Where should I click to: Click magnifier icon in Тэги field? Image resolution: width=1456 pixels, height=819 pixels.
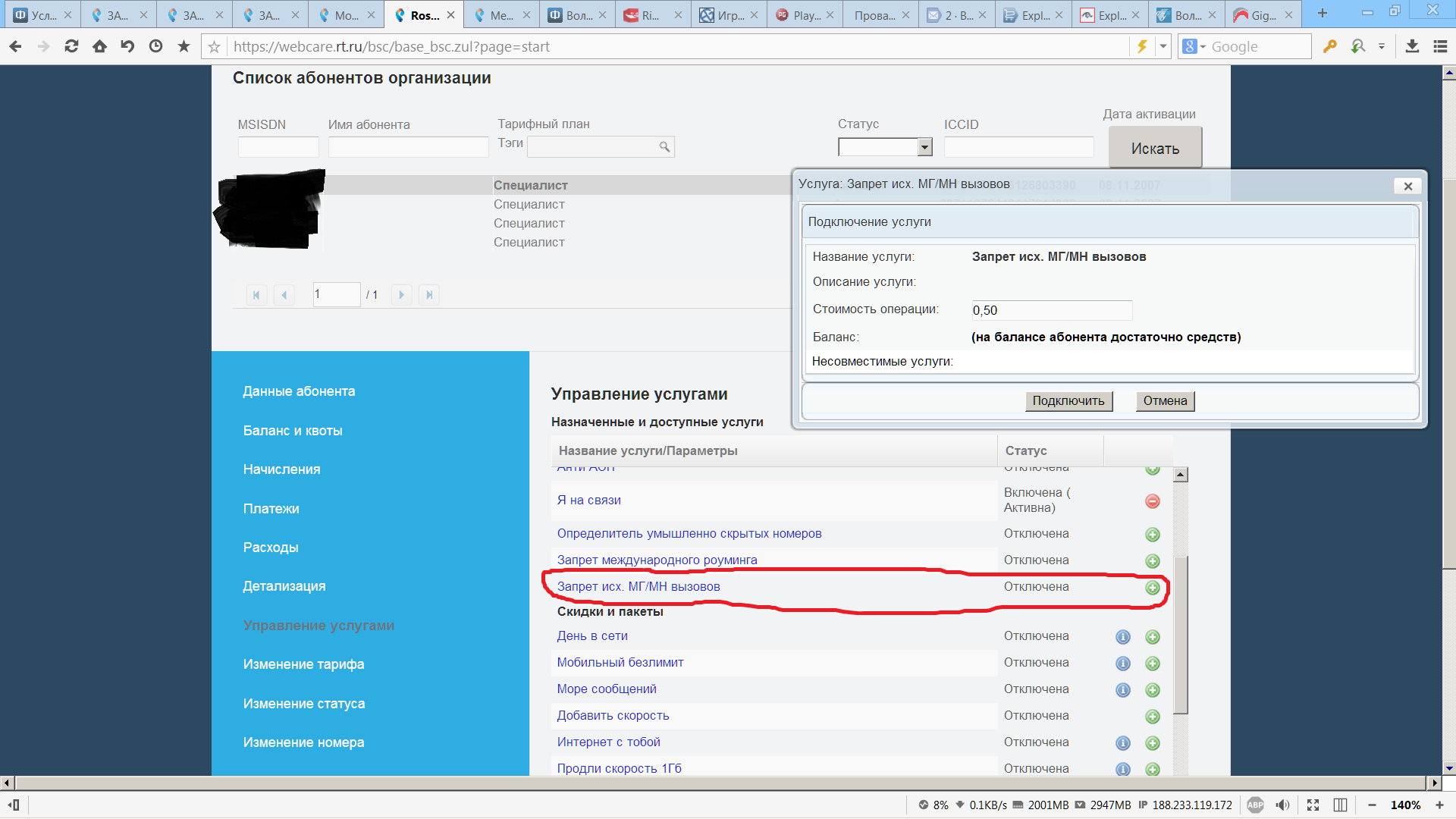(664, 147)
